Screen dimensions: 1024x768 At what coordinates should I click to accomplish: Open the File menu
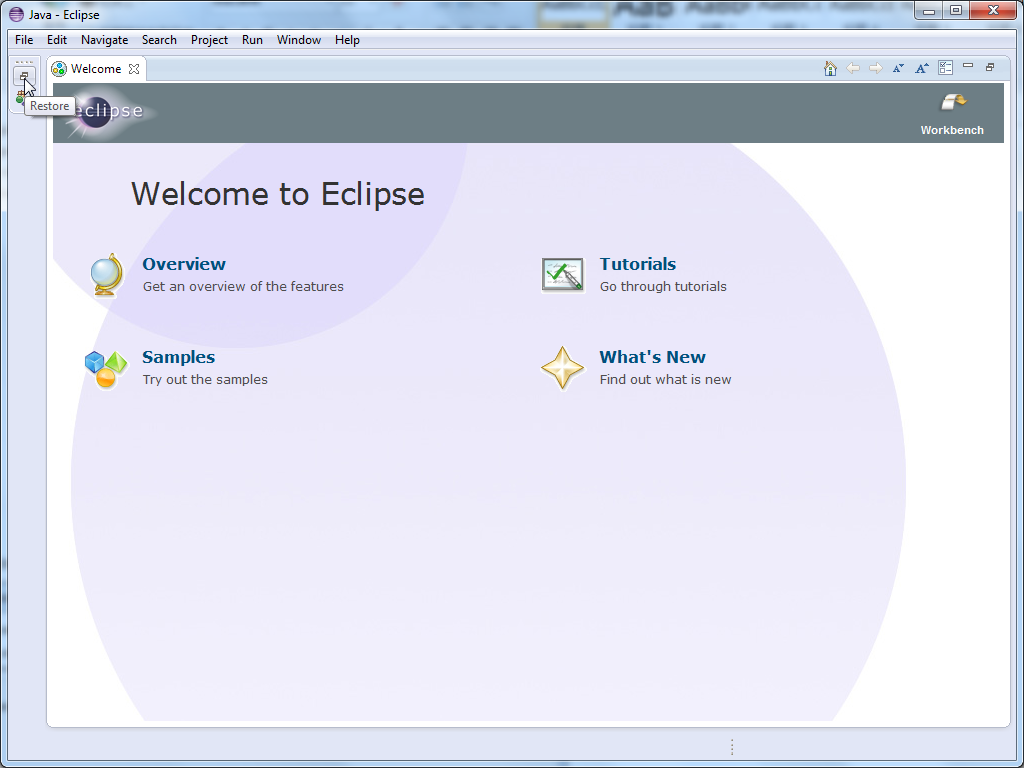(x=24, y=40)
